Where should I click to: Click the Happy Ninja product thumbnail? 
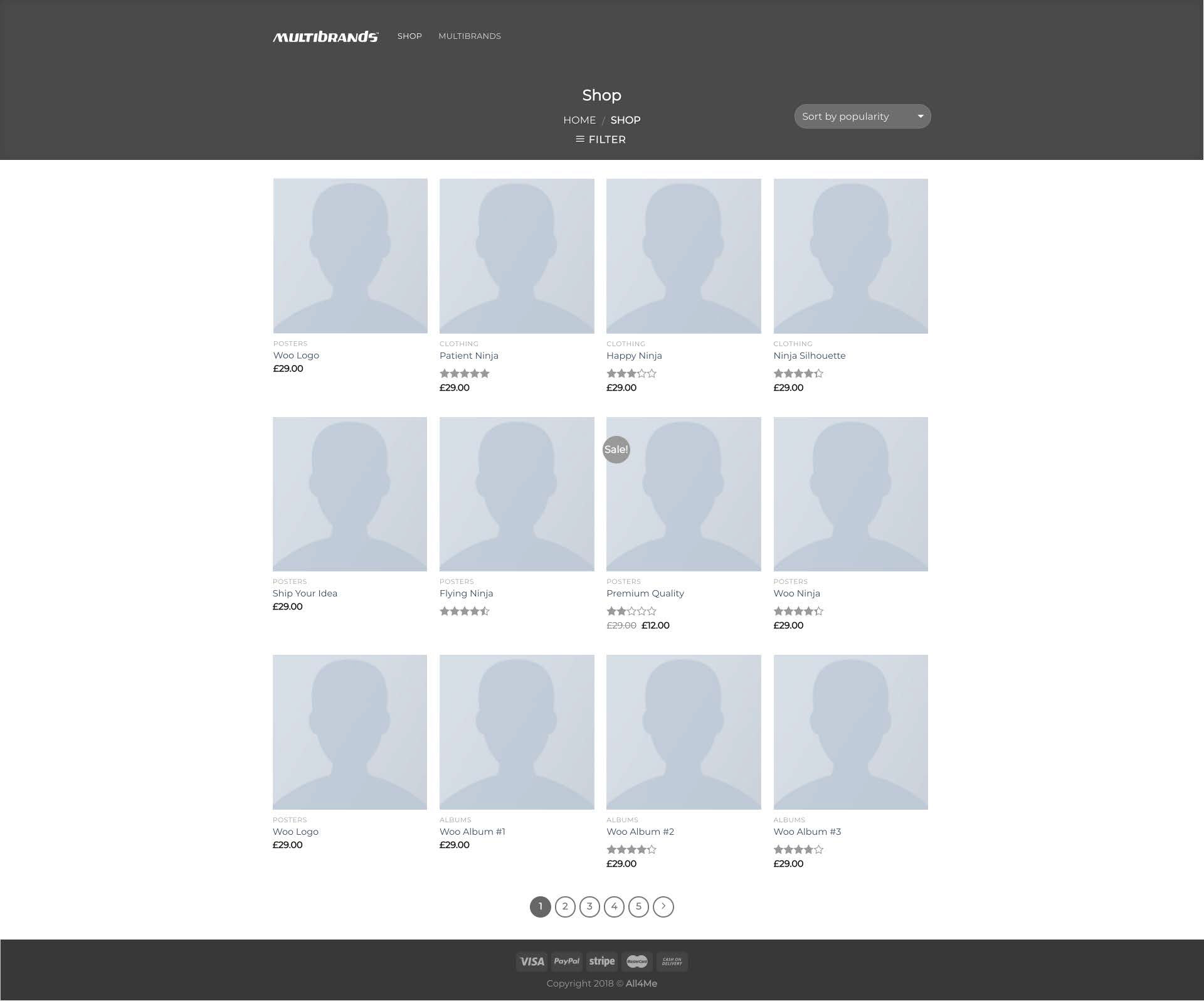click(x=684, y=255)
